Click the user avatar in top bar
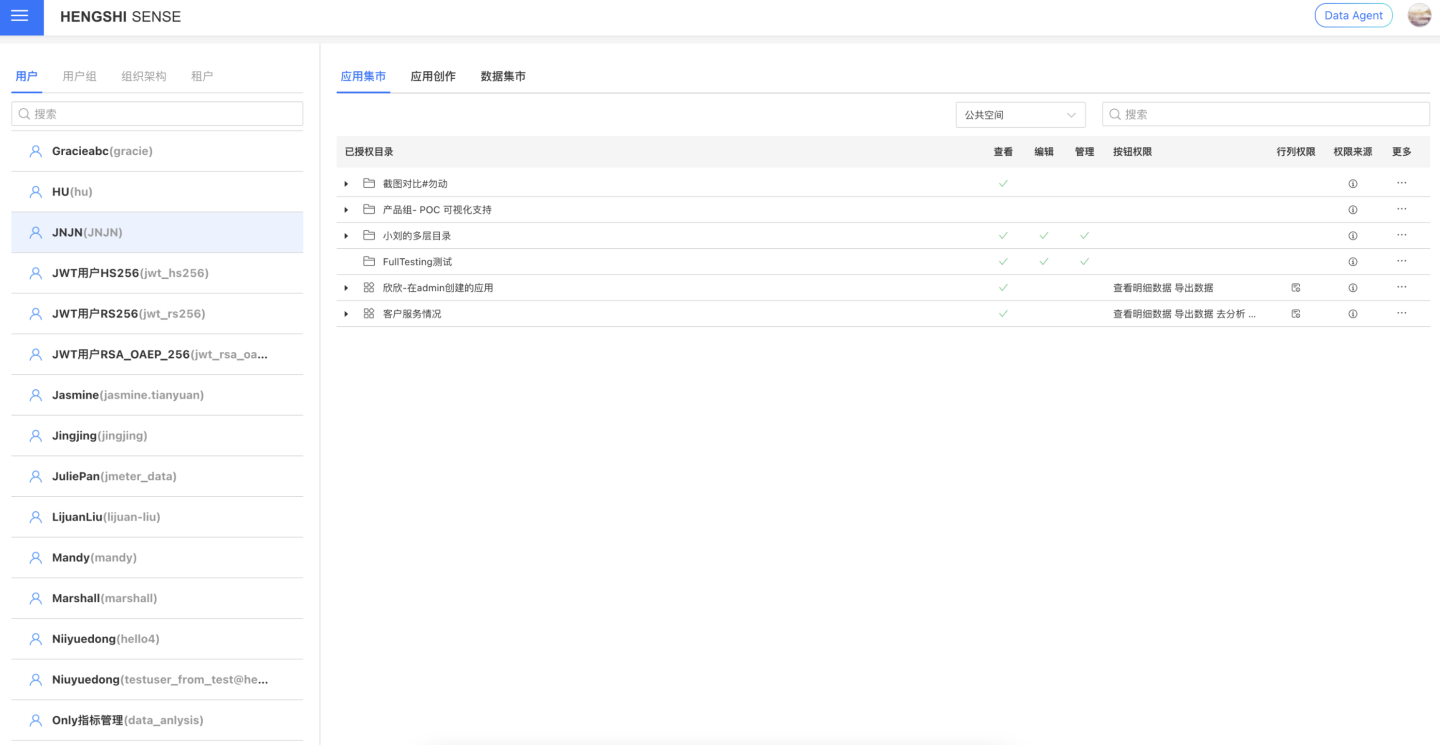This screenshot has height=745, width=1440. tap(1419, 15)
